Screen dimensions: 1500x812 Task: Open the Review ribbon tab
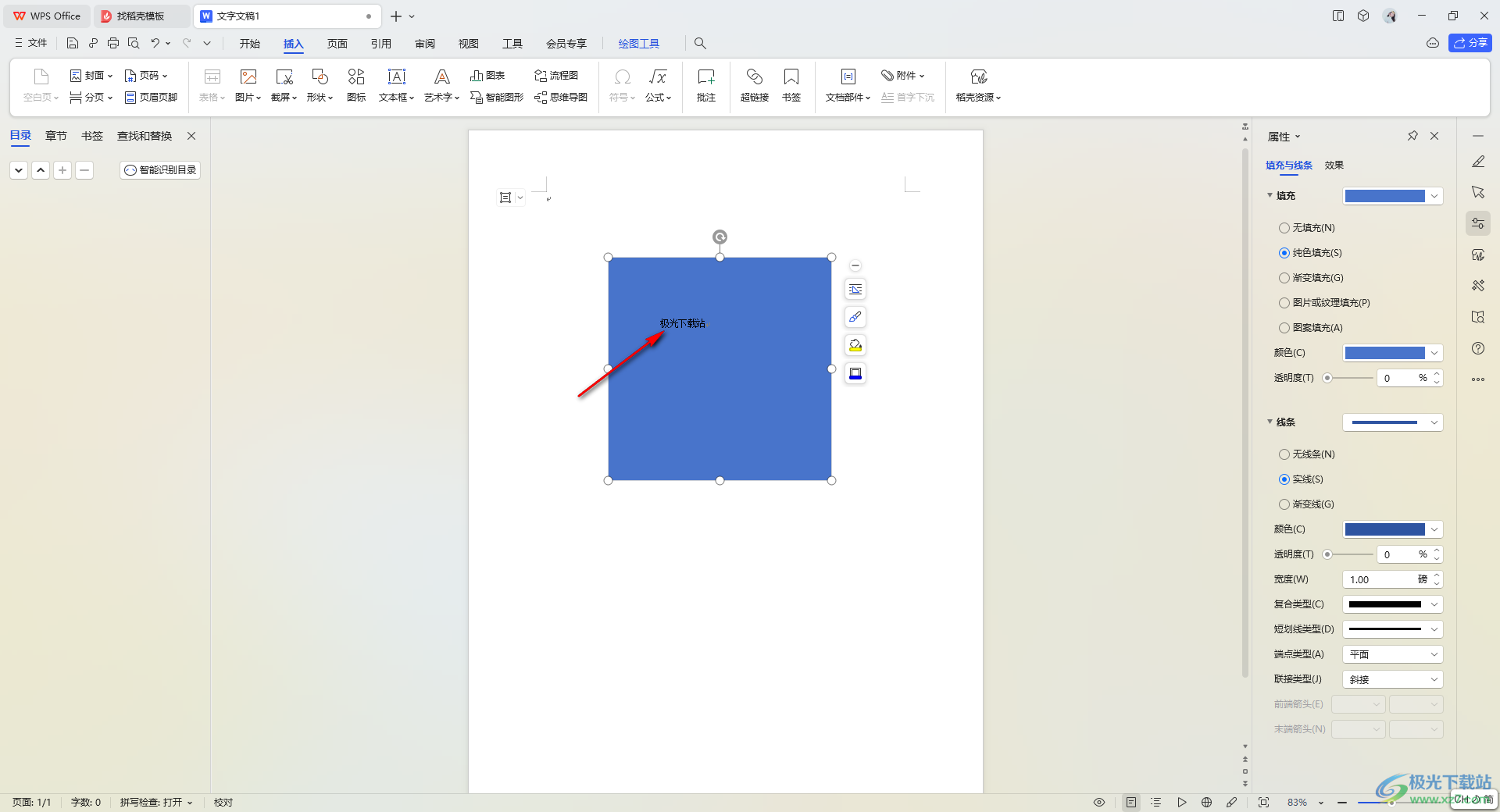(x=425, y=44)
